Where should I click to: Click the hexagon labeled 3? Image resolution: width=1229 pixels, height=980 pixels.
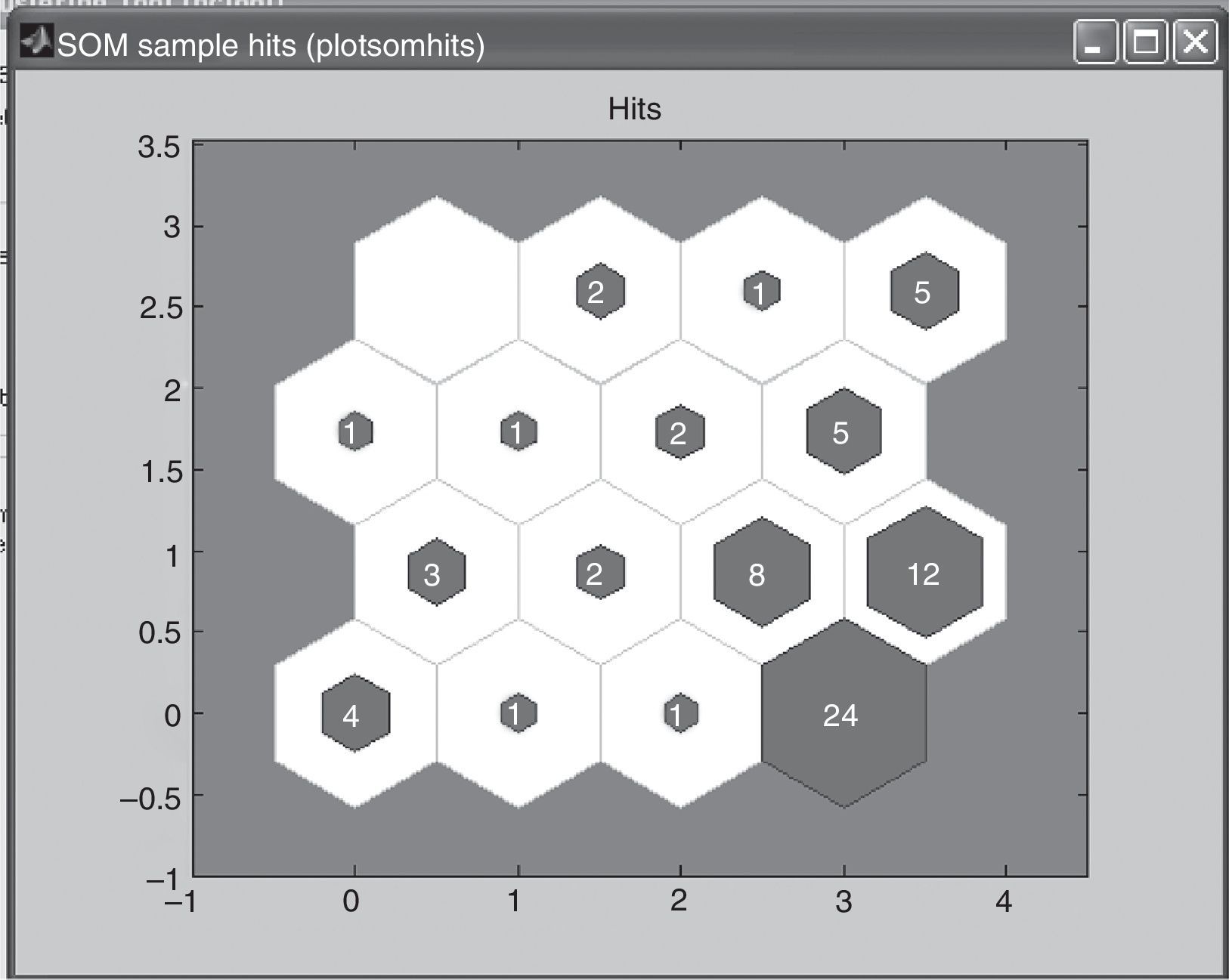(x=436, y=573)
